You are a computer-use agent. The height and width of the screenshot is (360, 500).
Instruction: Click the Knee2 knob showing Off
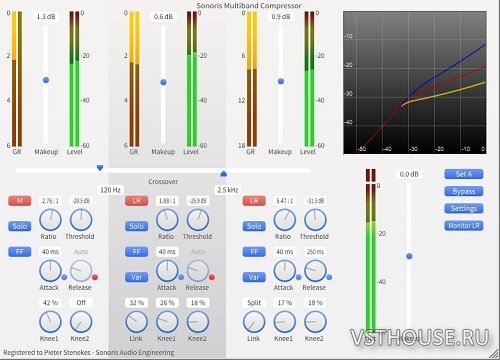[x=81, y=322]
